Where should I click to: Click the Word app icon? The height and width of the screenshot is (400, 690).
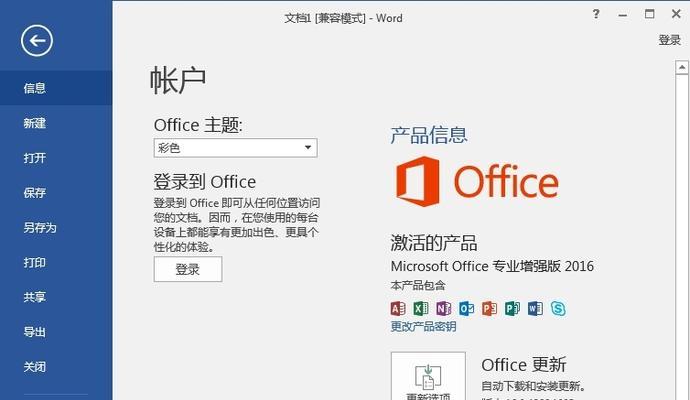[535, 308]
